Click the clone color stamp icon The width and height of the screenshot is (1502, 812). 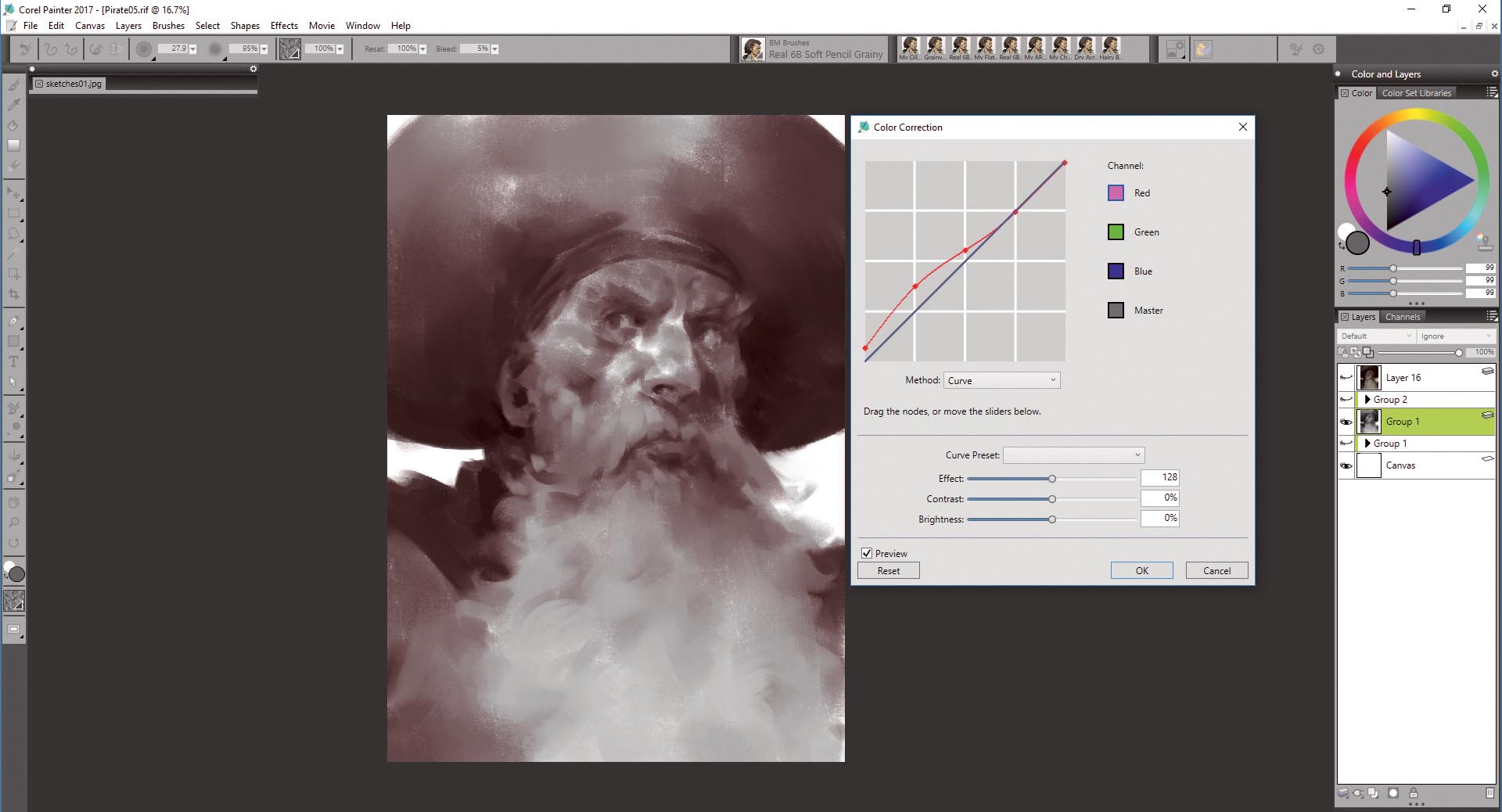coord(1484,243)
